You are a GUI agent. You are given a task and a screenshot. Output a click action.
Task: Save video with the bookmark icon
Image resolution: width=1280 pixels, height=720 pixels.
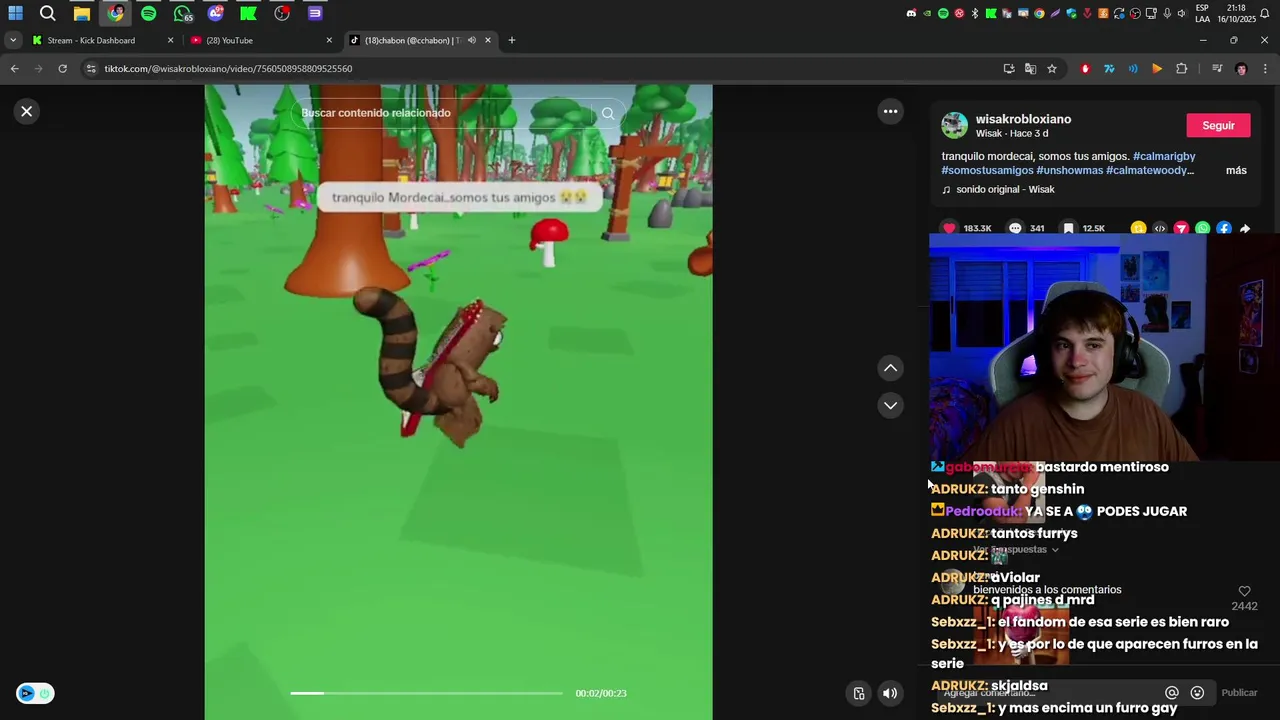(1068, 228)
